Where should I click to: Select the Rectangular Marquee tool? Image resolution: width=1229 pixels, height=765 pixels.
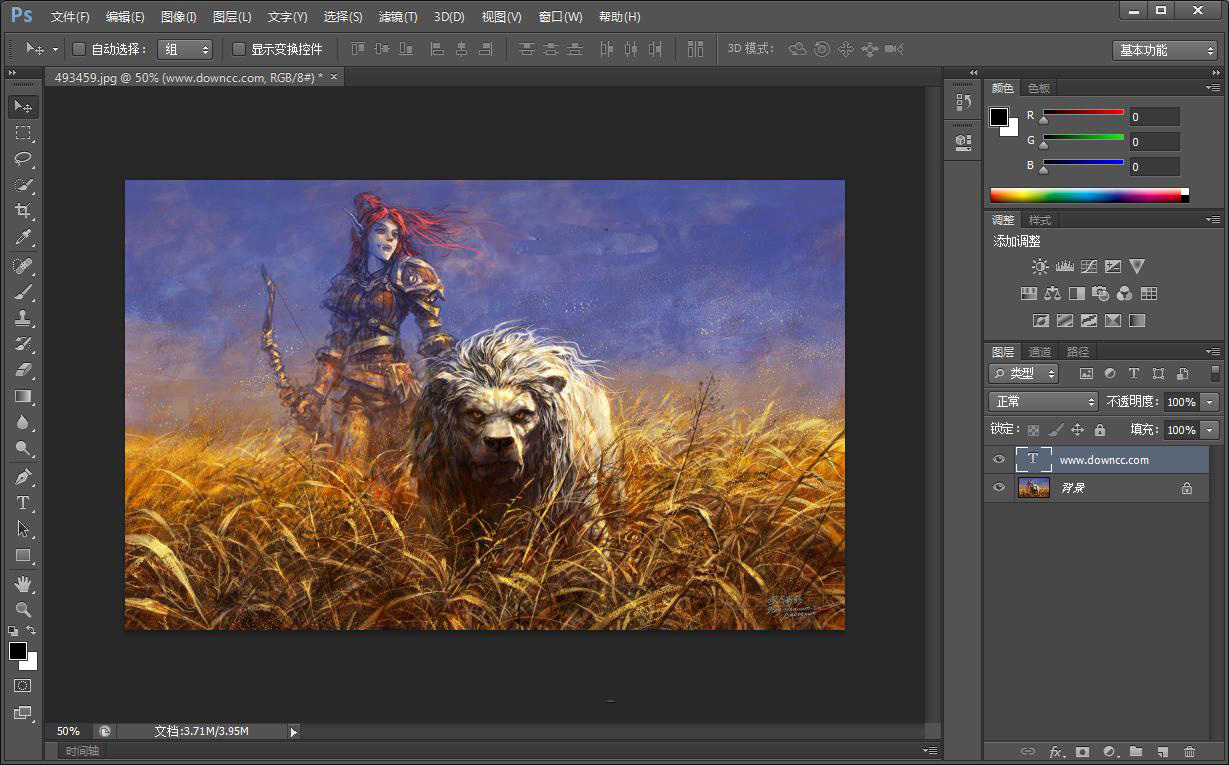23,133
